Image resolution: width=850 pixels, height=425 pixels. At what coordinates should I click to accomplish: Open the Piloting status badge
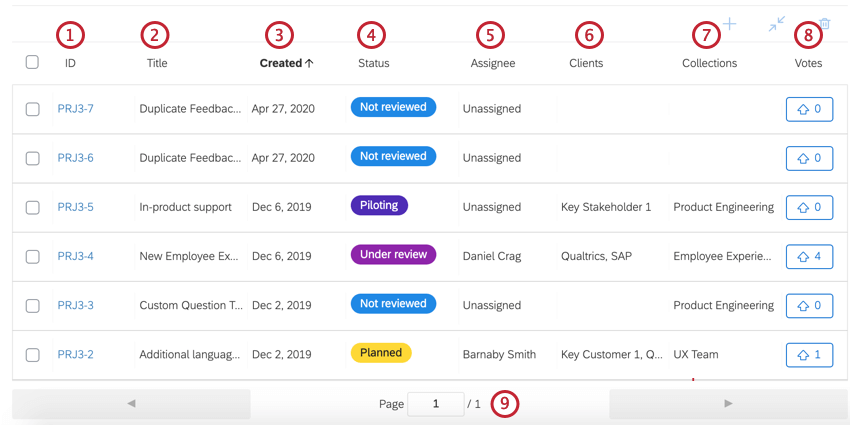[x=379, y=205]
